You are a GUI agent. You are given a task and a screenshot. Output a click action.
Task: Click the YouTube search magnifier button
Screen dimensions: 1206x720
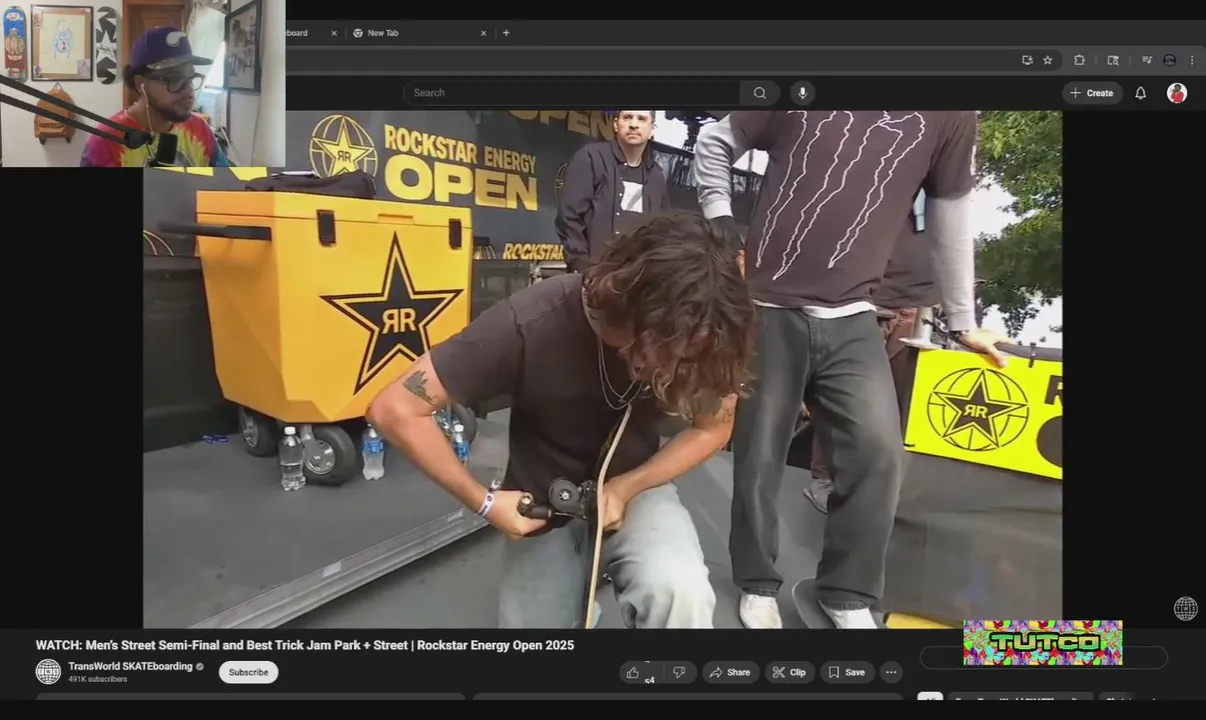click(760, 93)
